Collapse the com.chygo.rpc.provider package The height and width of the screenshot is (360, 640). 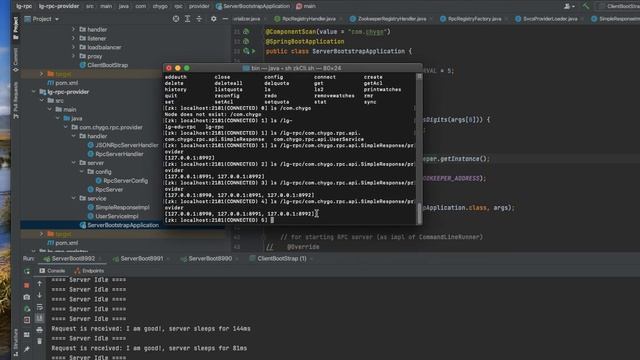[66, 127]
